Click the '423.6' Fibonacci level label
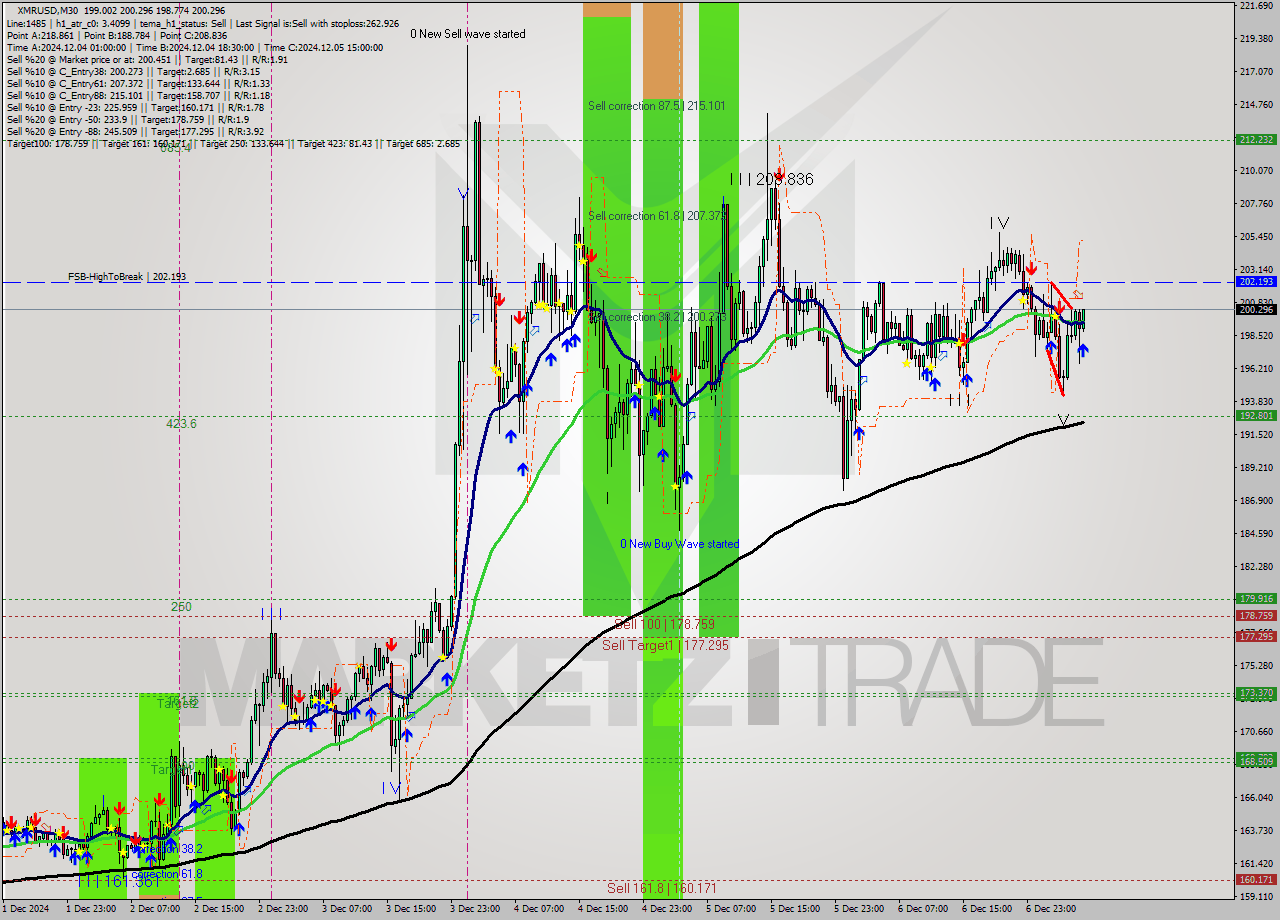 (x=181, y=424)
